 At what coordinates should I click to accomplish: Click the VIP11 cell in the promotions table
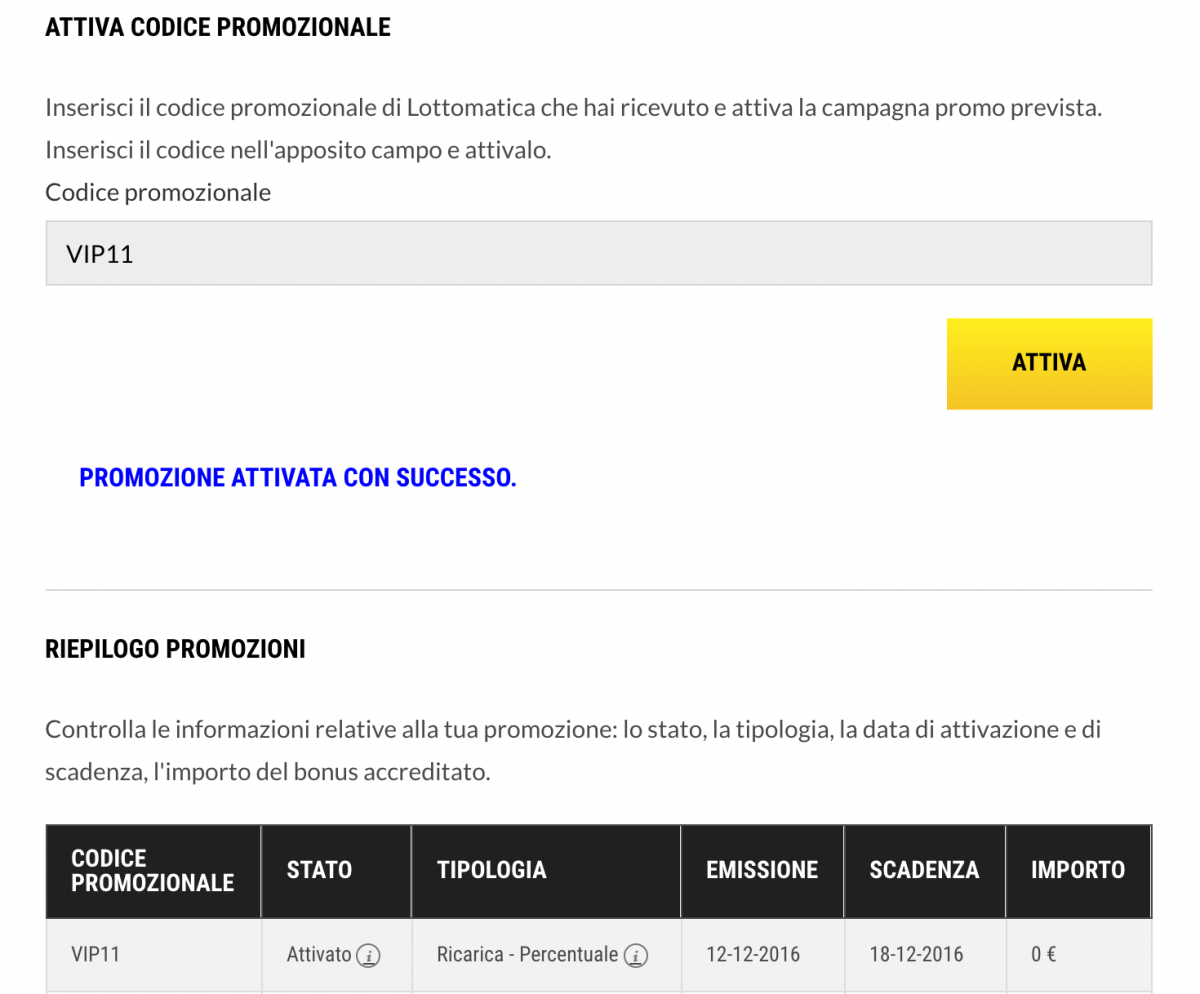tap(96, 954)
